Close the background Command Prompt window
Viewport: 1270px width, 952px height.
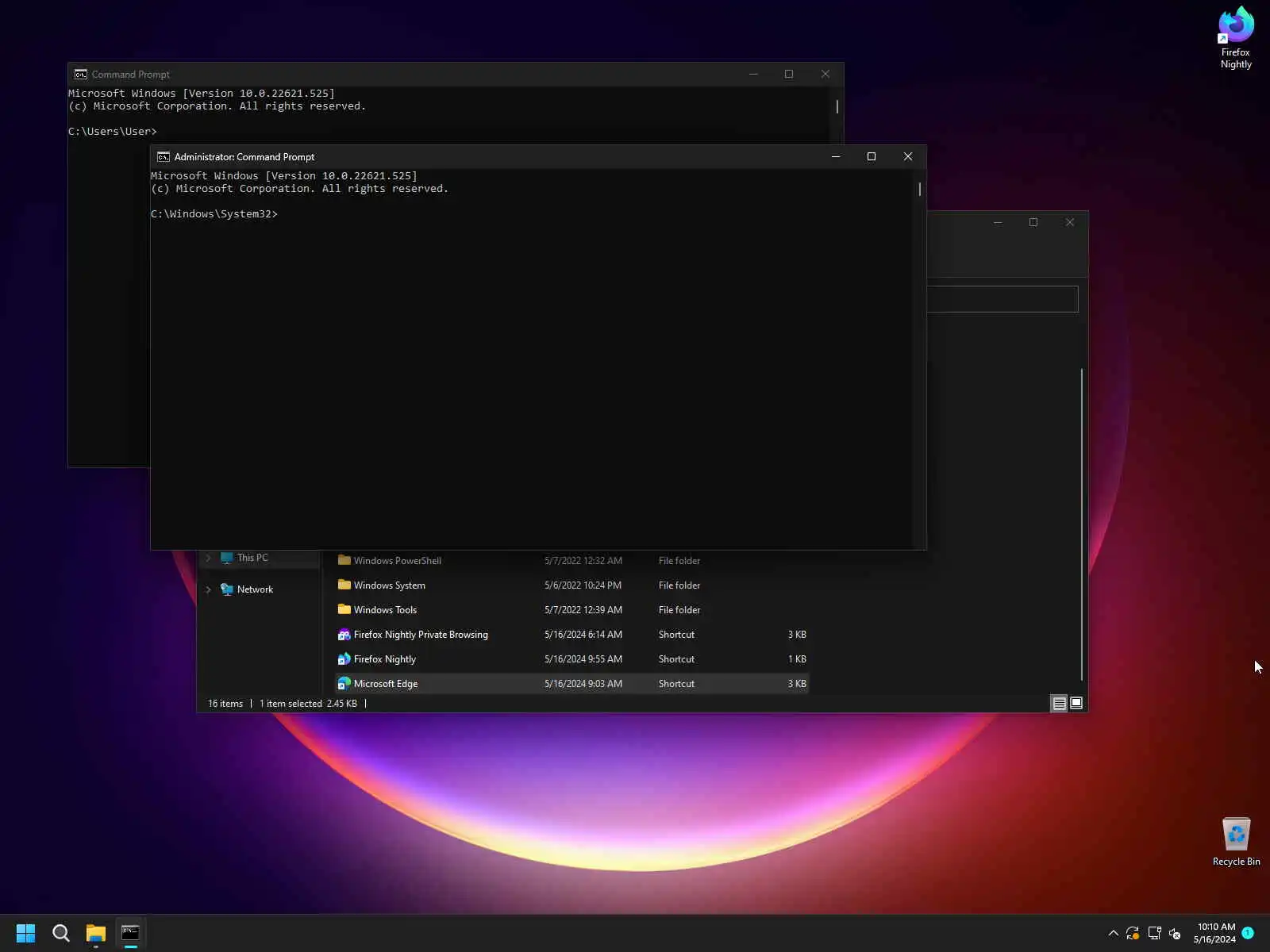[825, 74]
